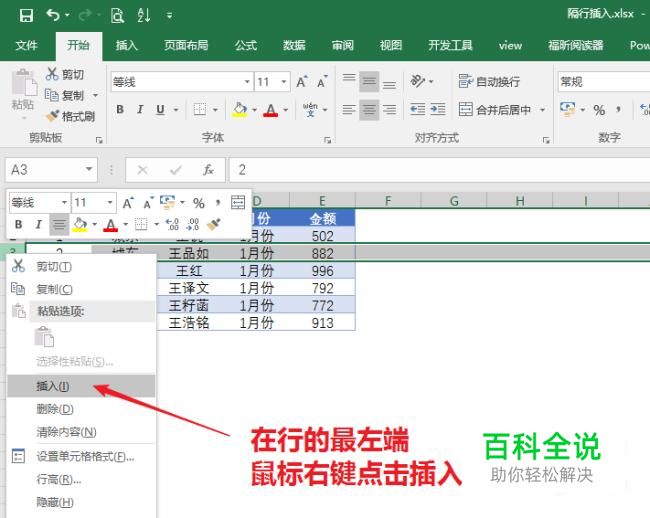This screenshot has height=518, width=650.
Task: Click Decrease Font Size in ribbon
Action: pos(322,82)
